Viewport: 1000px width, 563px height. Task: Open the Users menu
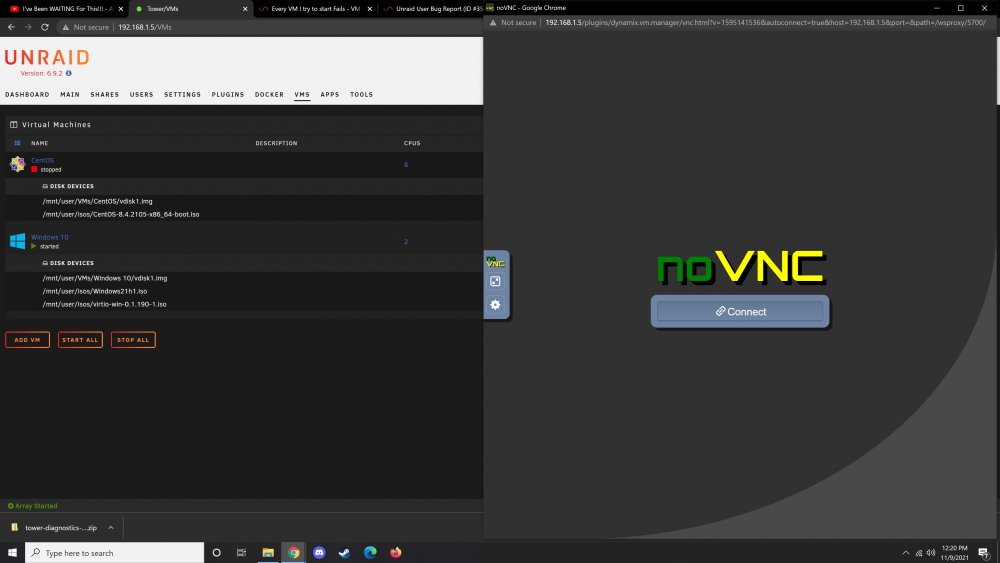(142, 94)
